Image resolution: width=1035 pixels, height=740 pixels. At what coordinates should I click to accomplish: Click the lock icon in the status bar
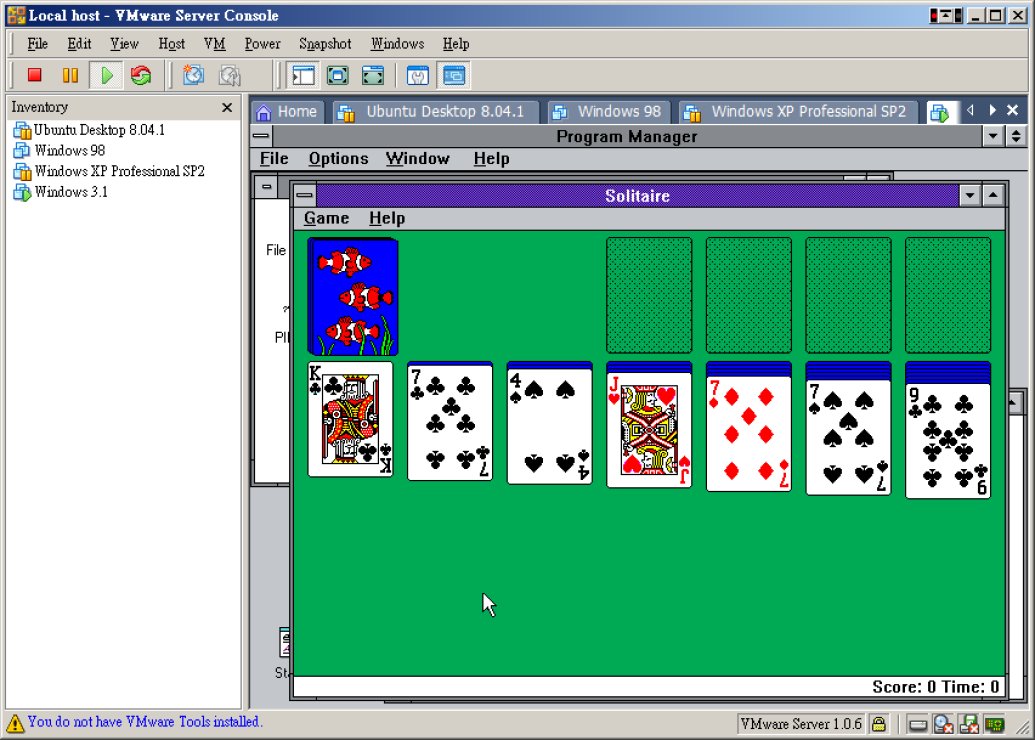click(x=879, y=724)
